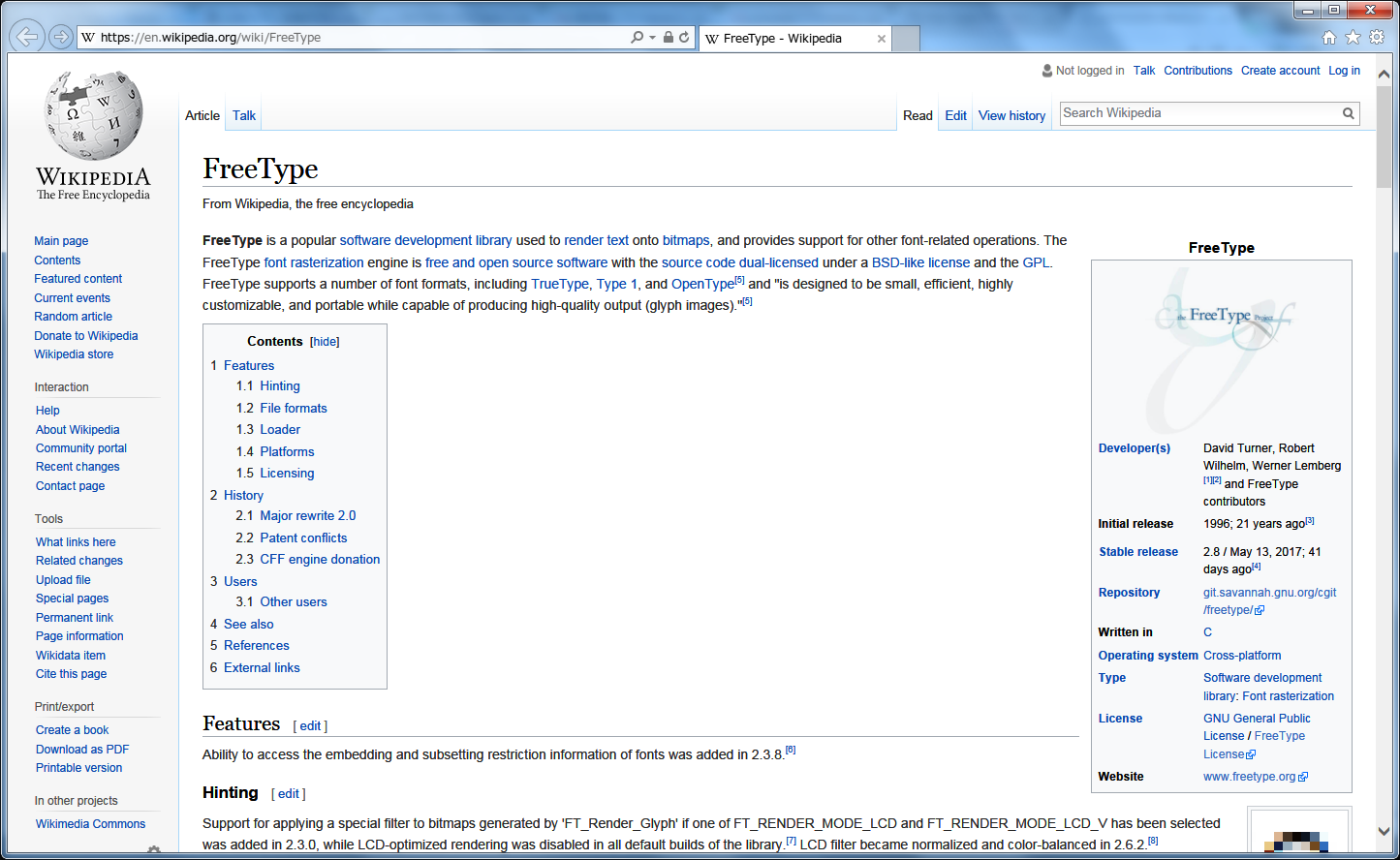Open Donate to Wikipedia link

pyautogui.click(x=86, y=336)
